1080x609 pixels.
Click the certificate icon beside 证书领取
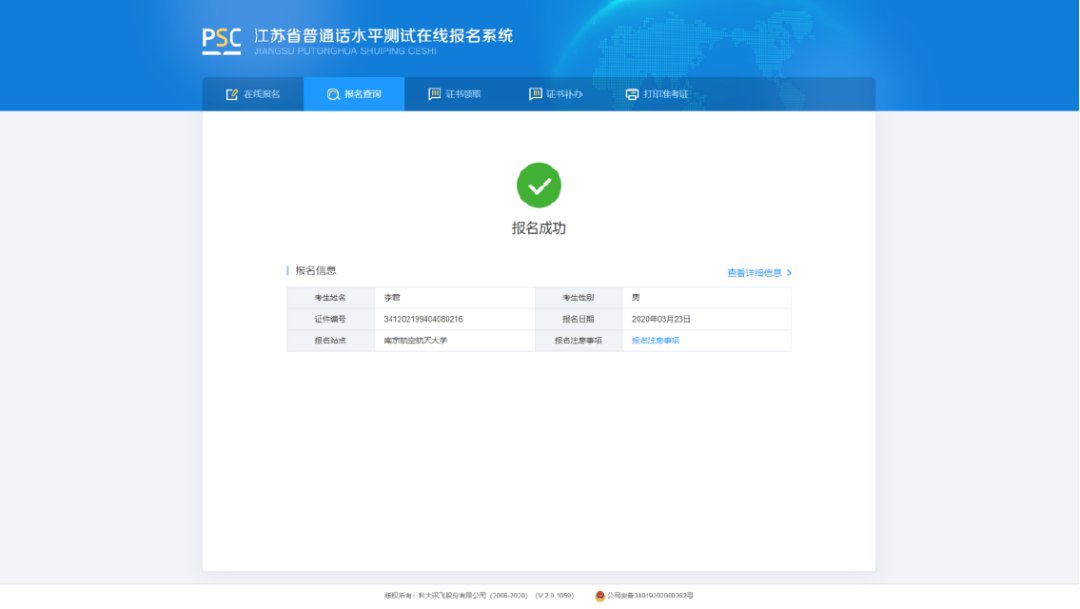tap(434, 94)
